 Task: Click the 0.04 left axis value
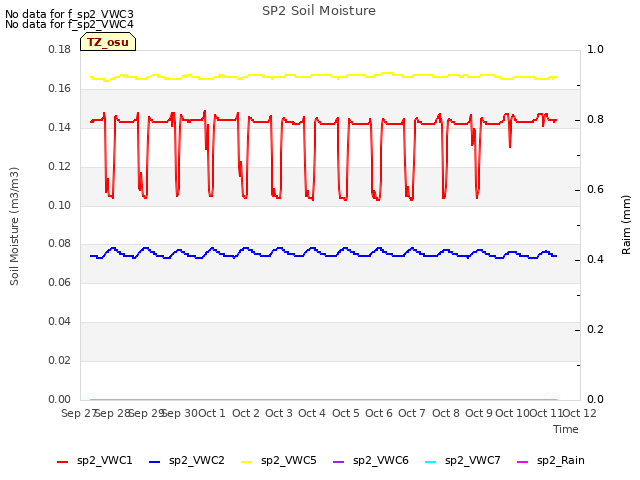(60, 322)
